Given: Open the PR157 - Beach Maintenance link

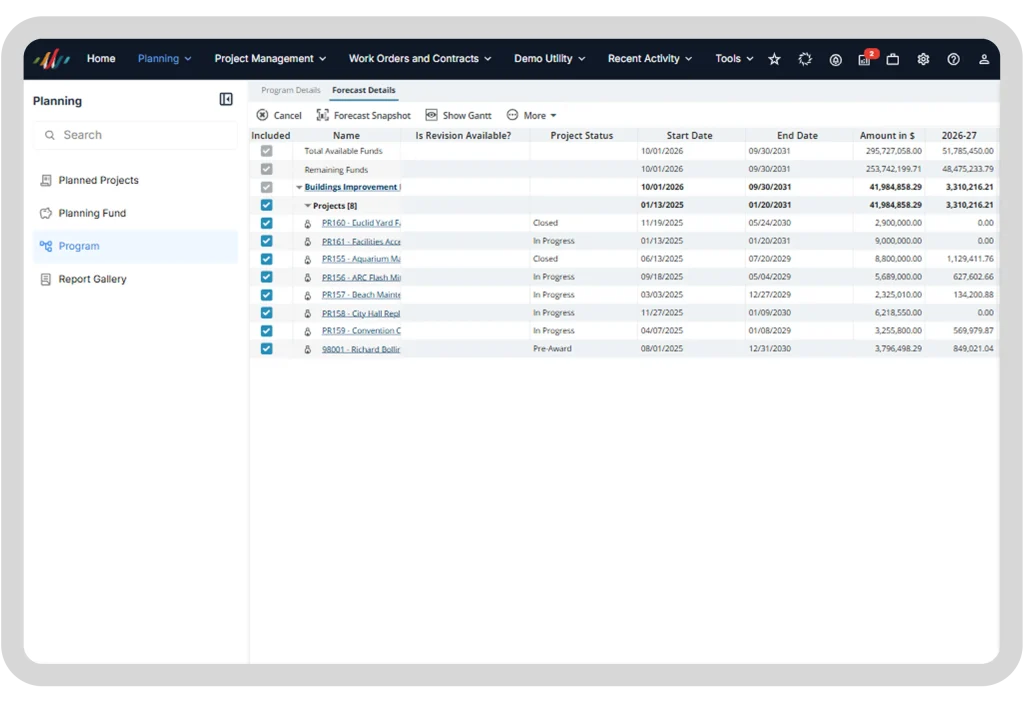Looking at the screenshot, I should coord(361,295).
